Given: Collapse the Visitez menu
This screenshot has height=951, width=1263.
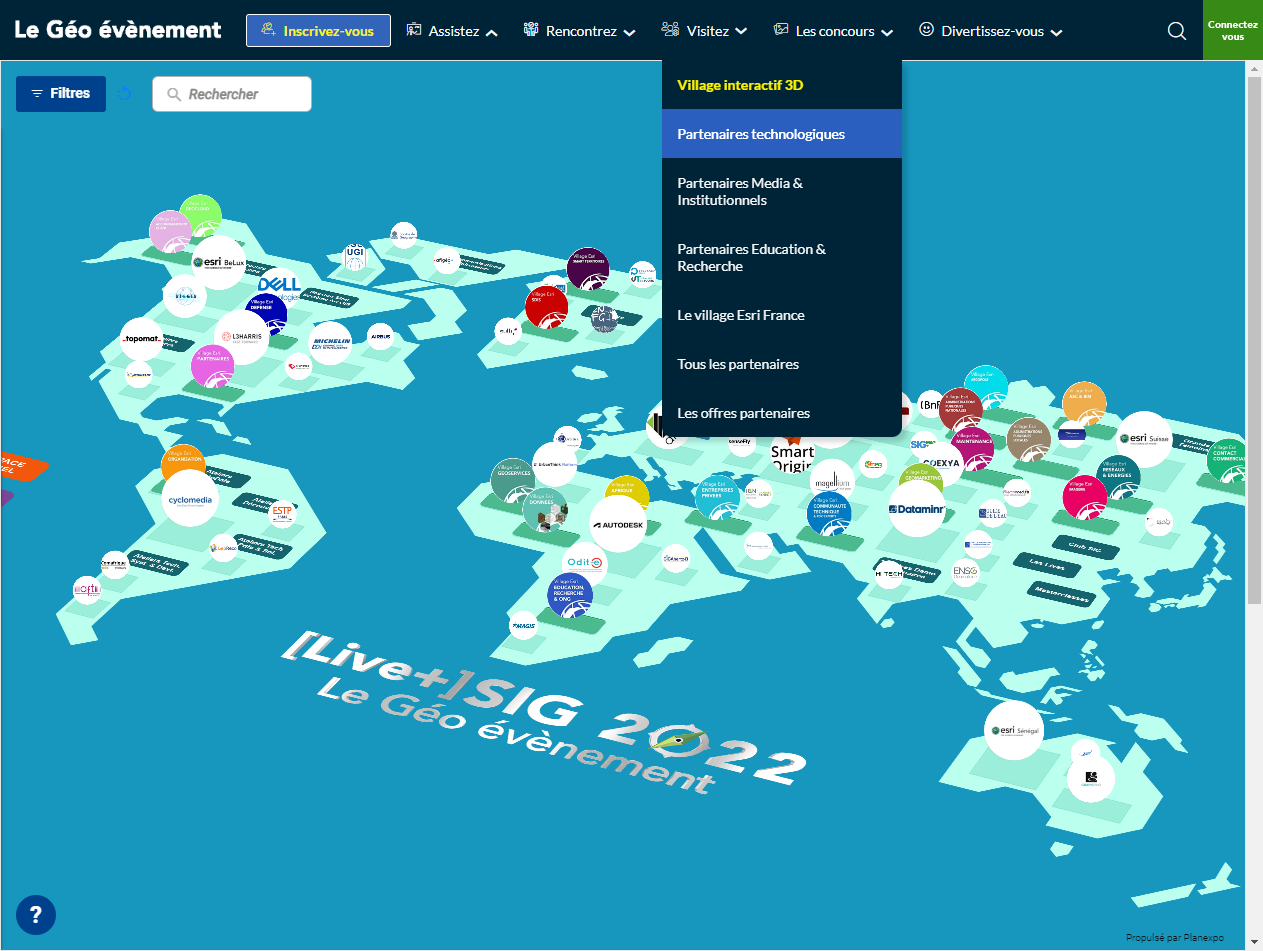Looking at the screenshot, I should pos(704,31).
